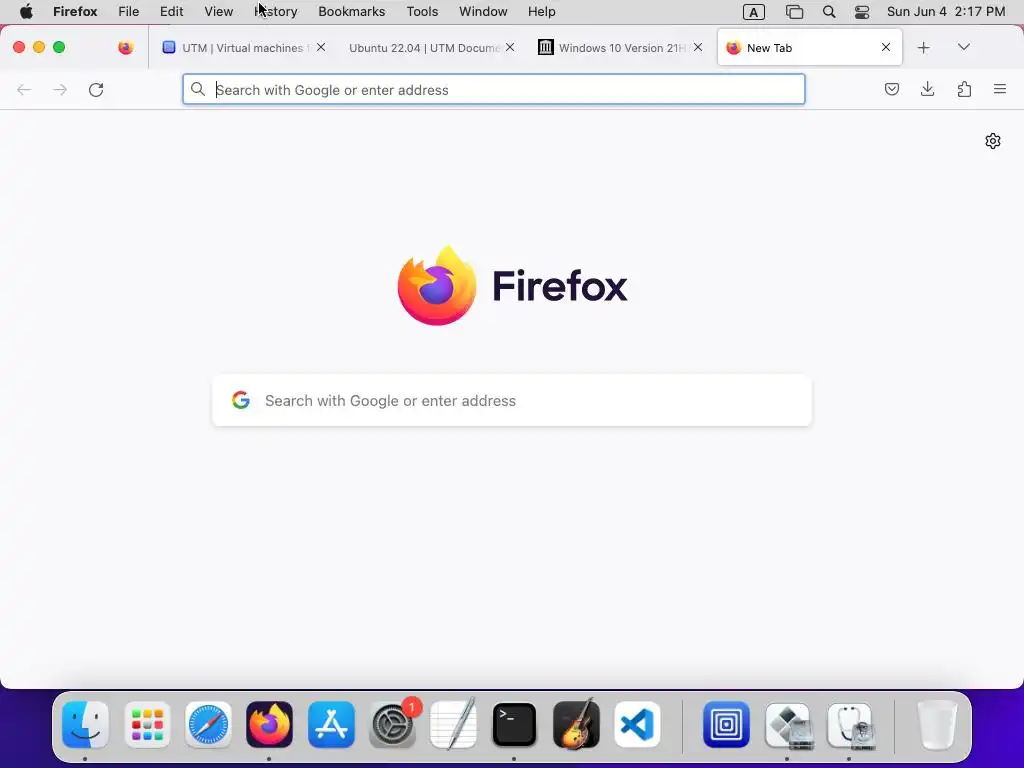
Task: Click the forward navigation arrow
Action: click(x=60, y=89)
